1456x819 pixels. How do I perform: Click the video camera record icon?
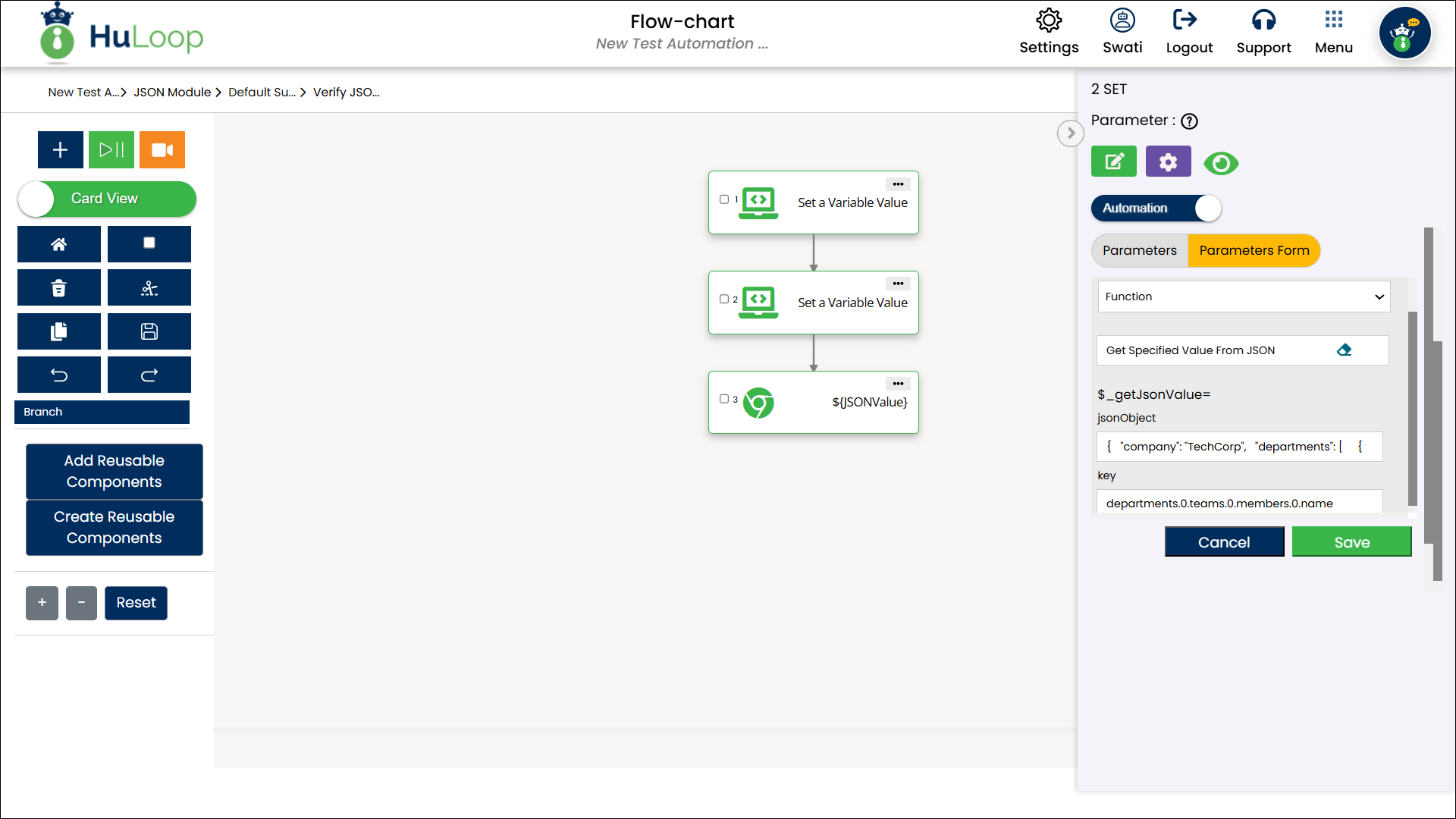162,150
